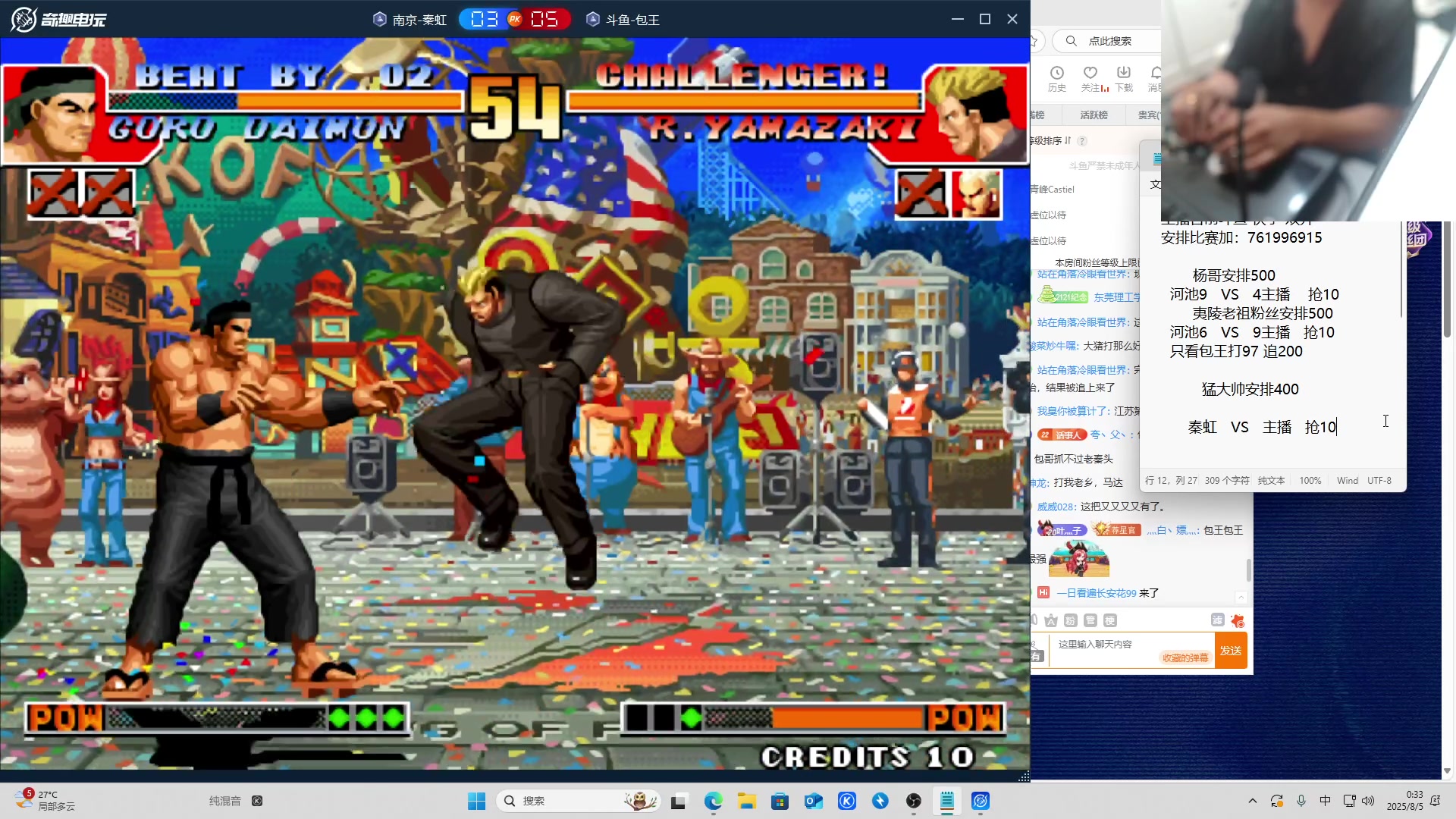This screenshot has width=1456, height=819.
Task: Open Microsoft Store from taskbar
Action: [780, 801]
